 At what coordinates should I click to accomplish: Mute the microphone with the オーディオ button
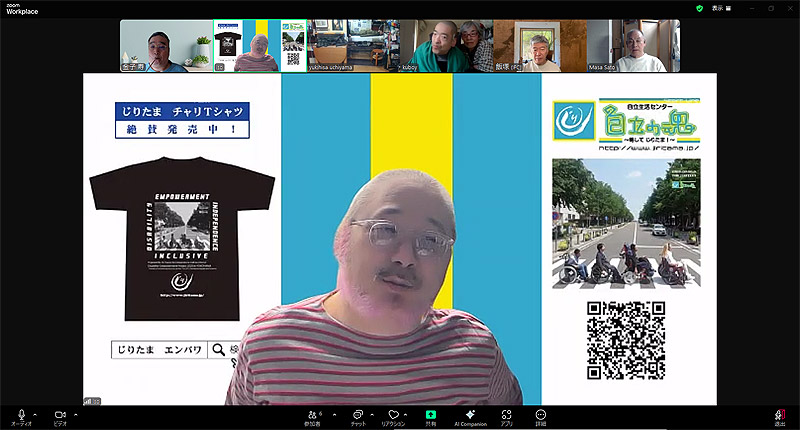click(21, 416)
